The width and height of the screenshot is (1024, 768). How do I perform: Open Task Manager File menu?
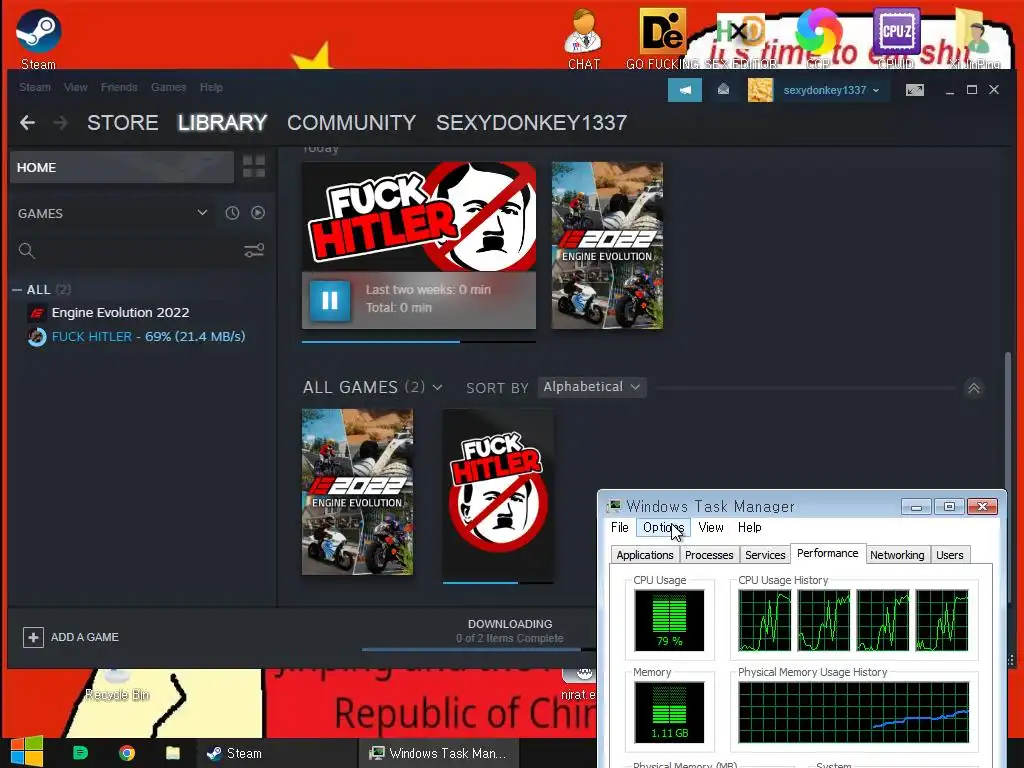pyautogui.click(x=620, y=528)
